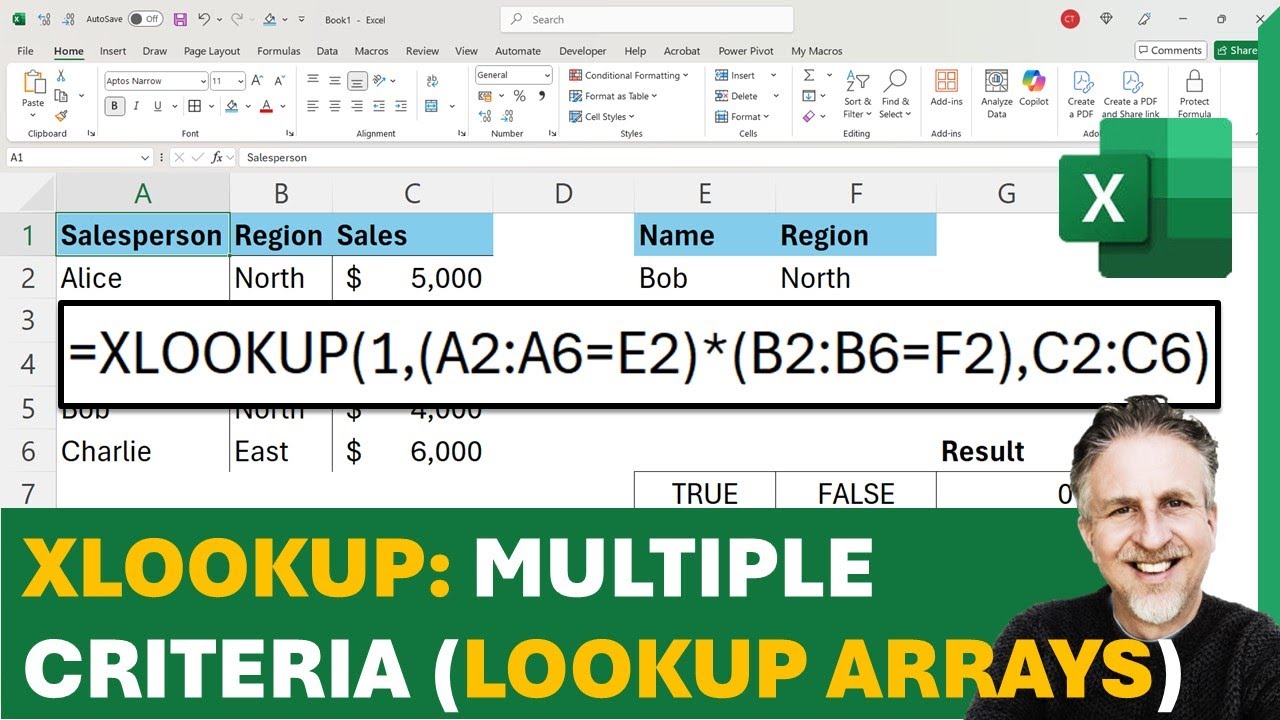Apply the red Font Color

coord(267,106)
